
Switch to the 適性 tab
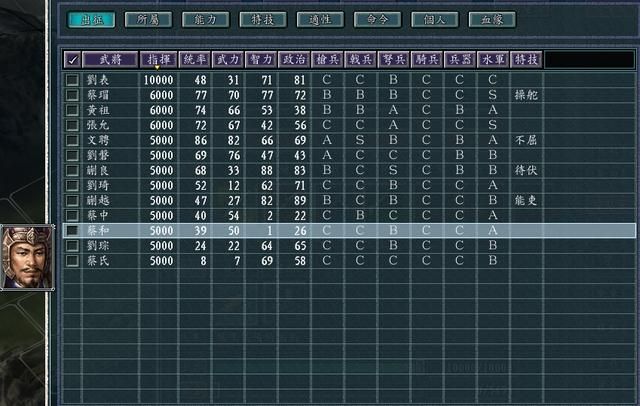[319, 19]
